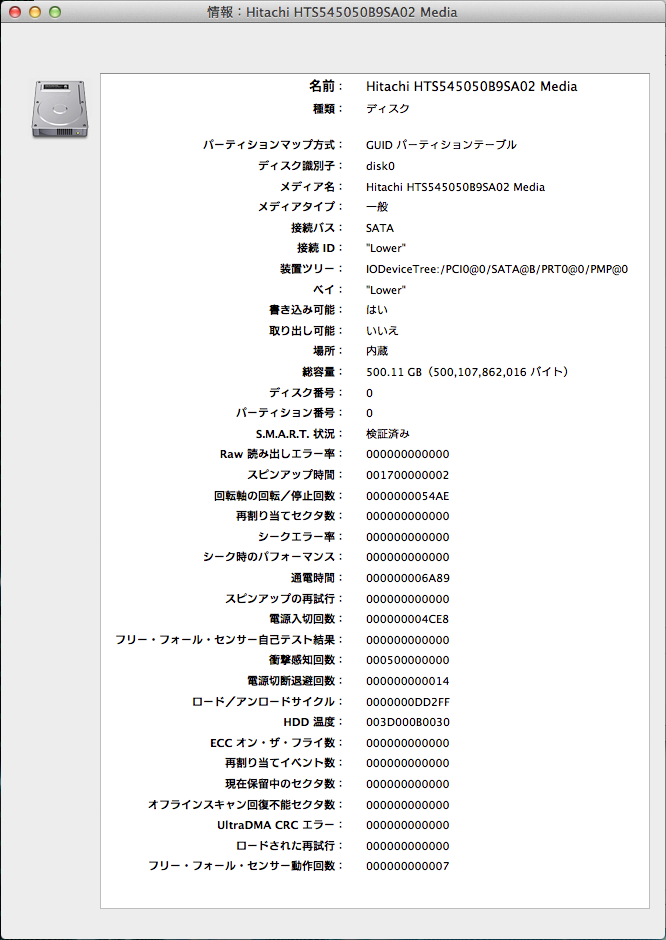Select S.M.A.R.T. status 検証済み
Image resolution: width=666 pixels, height=940 pixels.
(x=388, y=433)
